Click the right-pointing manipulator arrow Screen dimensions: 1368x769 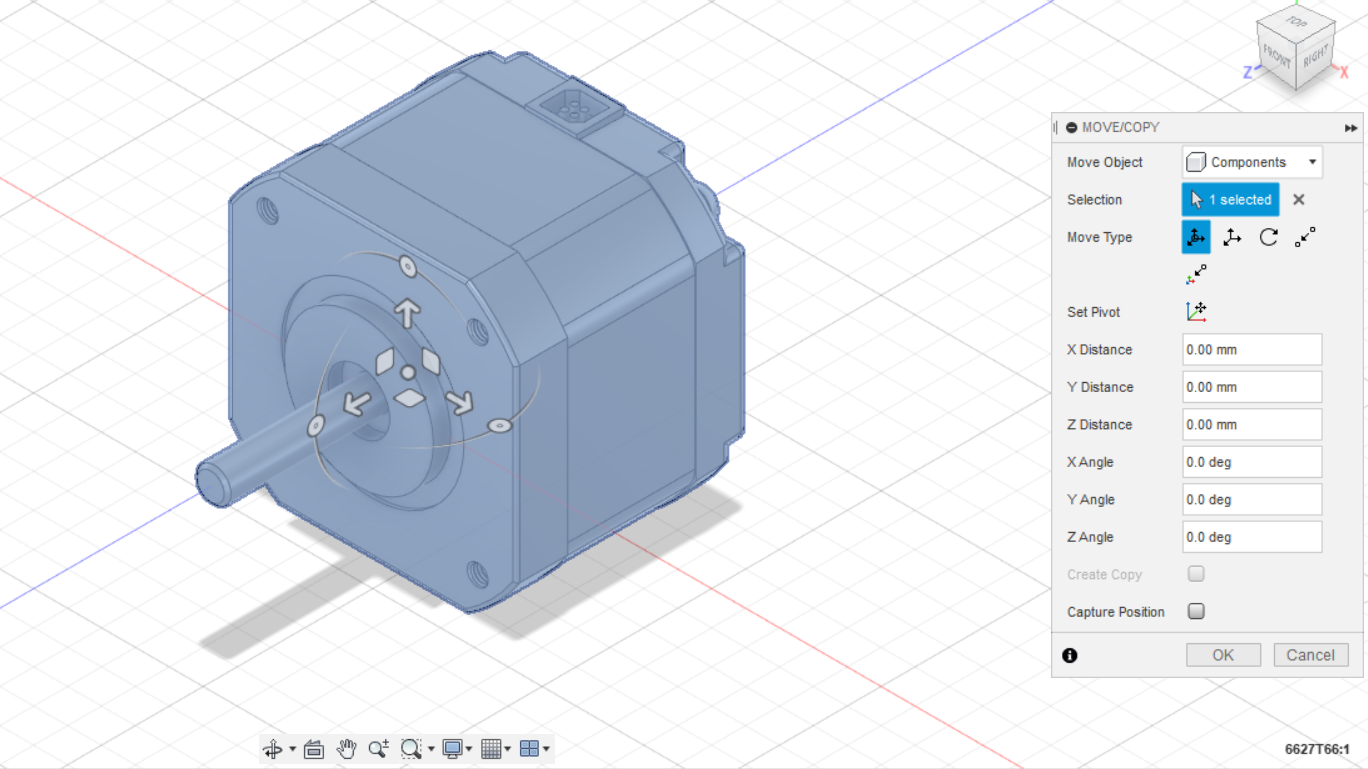coord(459,402)
